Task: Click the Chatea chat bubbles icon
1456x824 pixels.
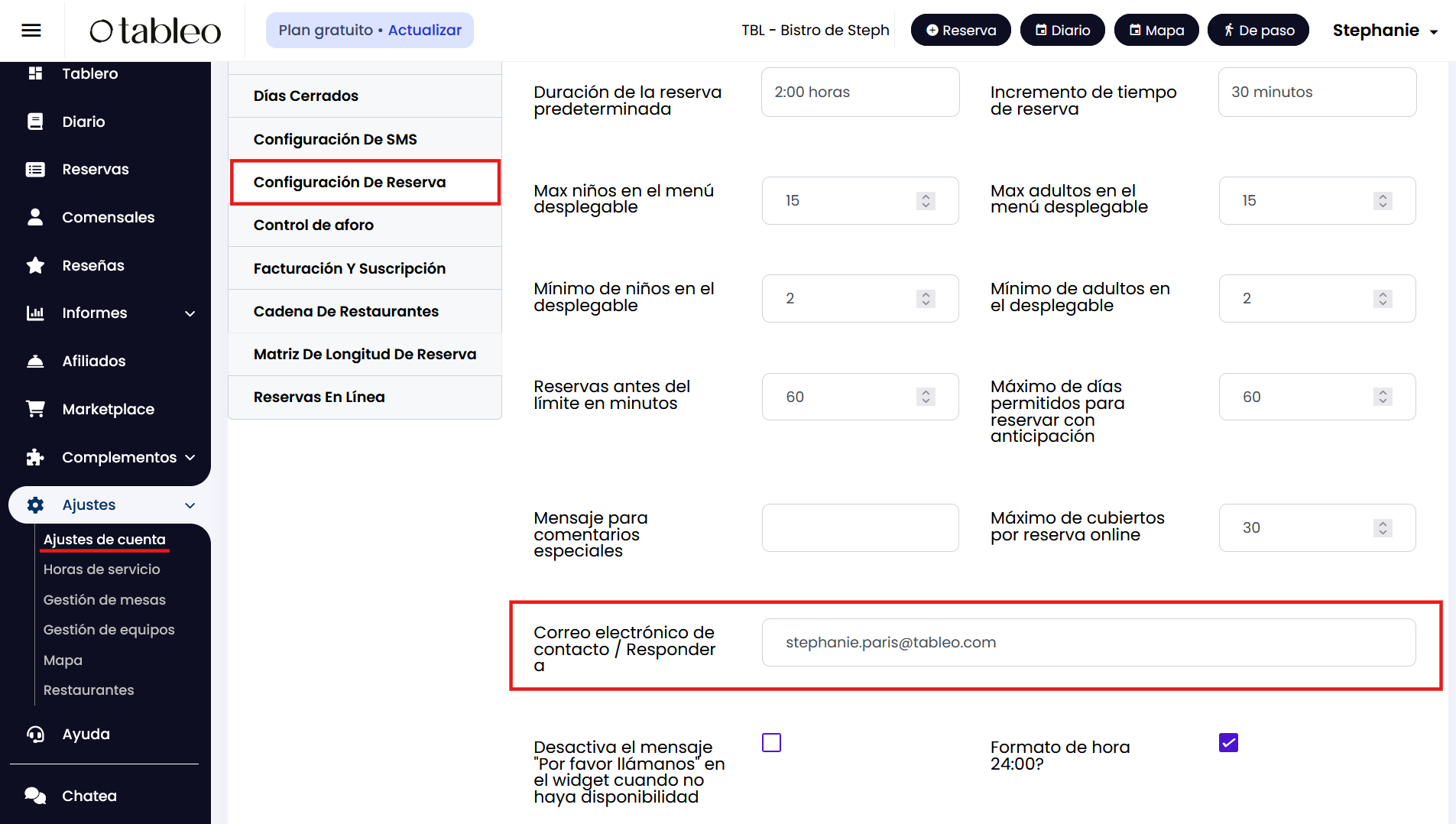Action: (x=35, y=796)
